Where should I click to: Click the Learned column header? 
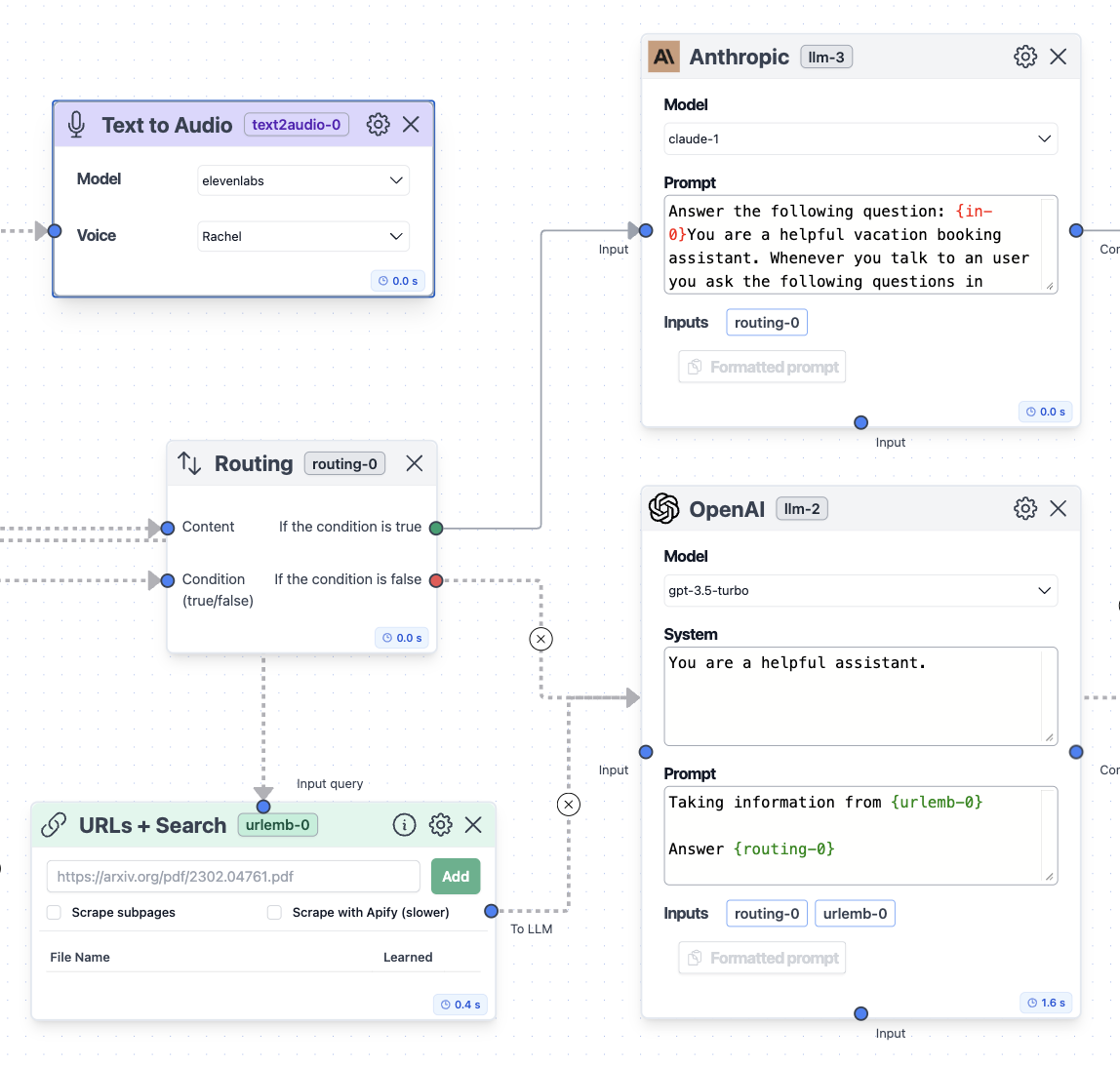(408, 957)
